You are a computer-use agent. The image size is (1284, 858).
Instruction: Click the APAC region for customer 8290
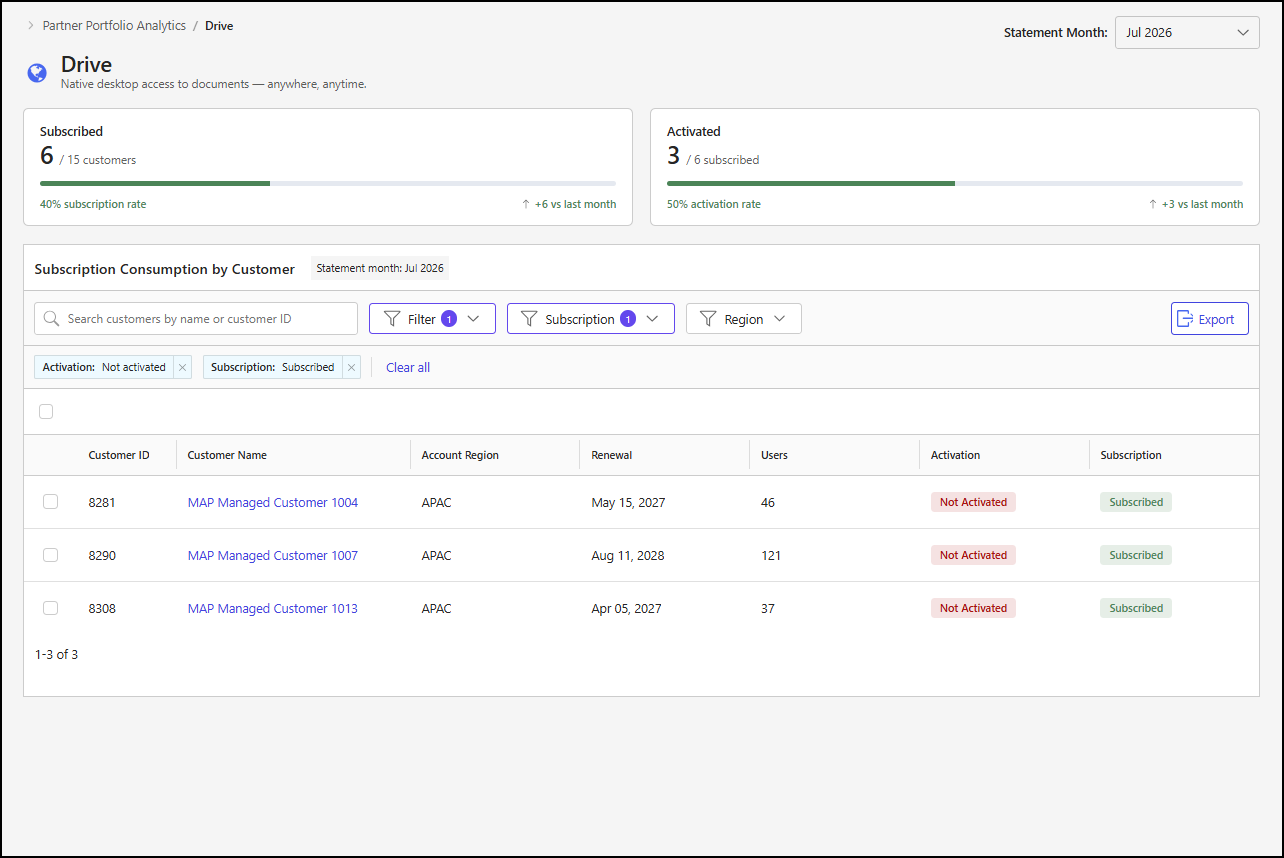pyautogui.click(x=437, y=555)
